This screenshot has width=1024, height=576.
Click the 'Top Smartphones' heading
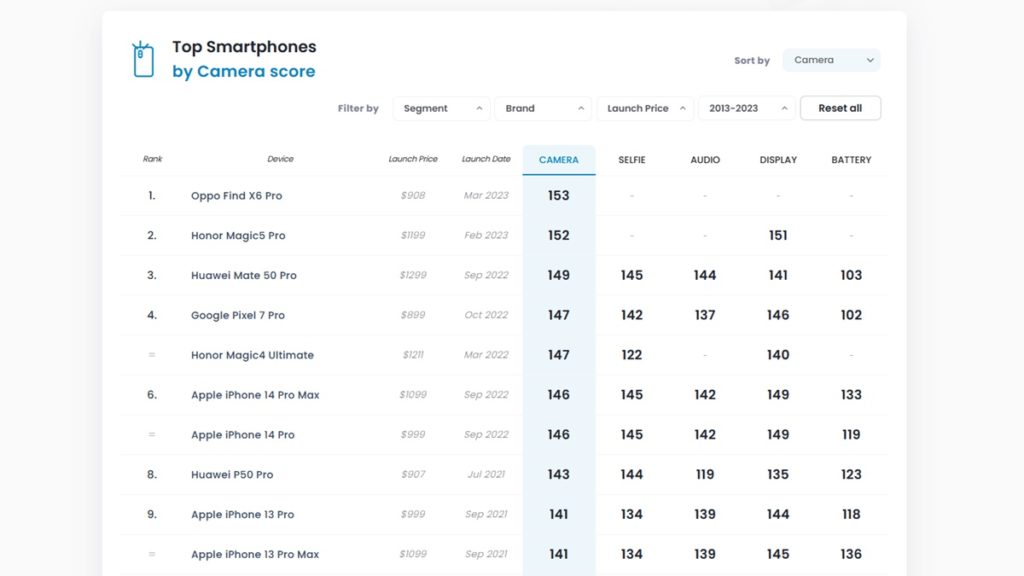pos(244,47)
